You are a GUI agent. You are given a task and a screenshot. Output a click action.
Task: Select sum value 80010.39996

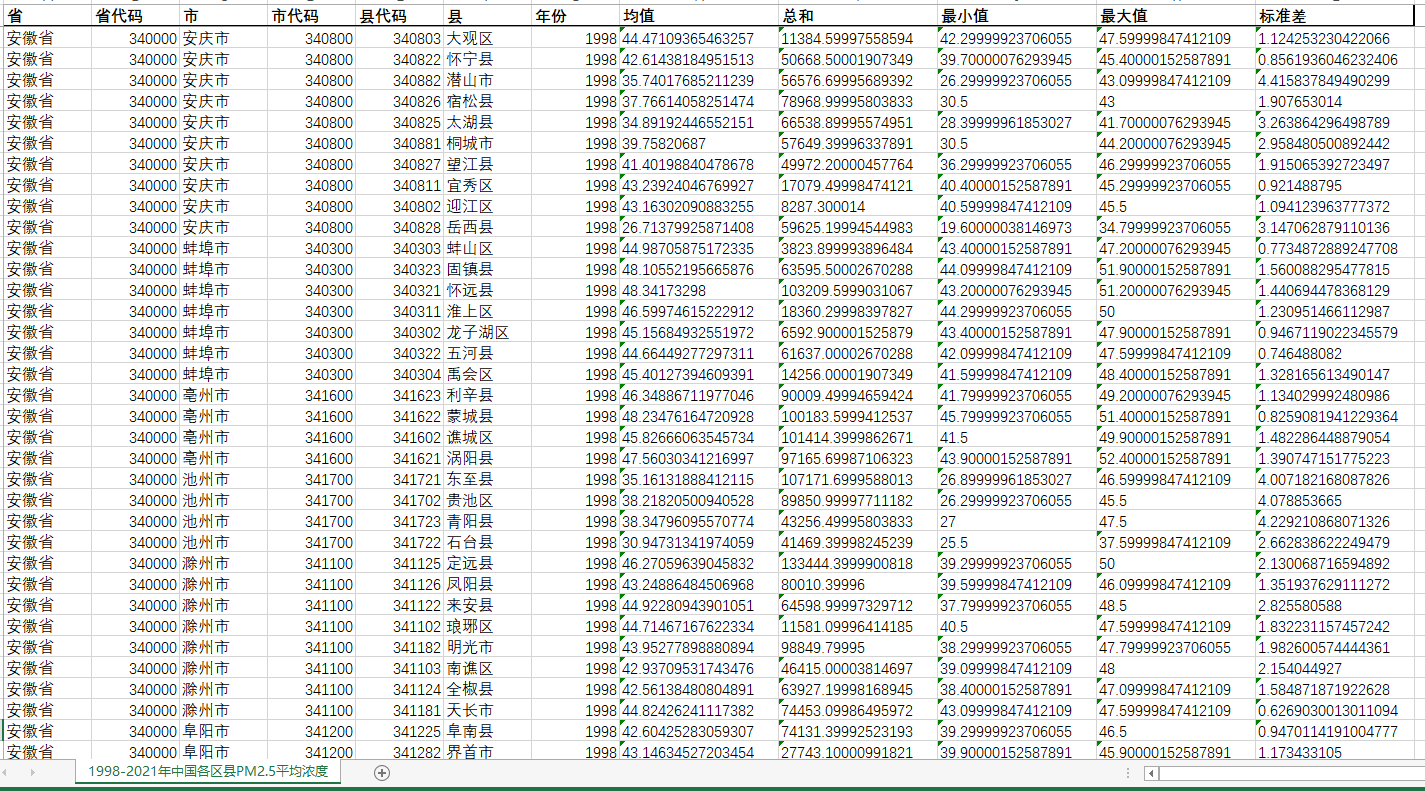point(858,584)
